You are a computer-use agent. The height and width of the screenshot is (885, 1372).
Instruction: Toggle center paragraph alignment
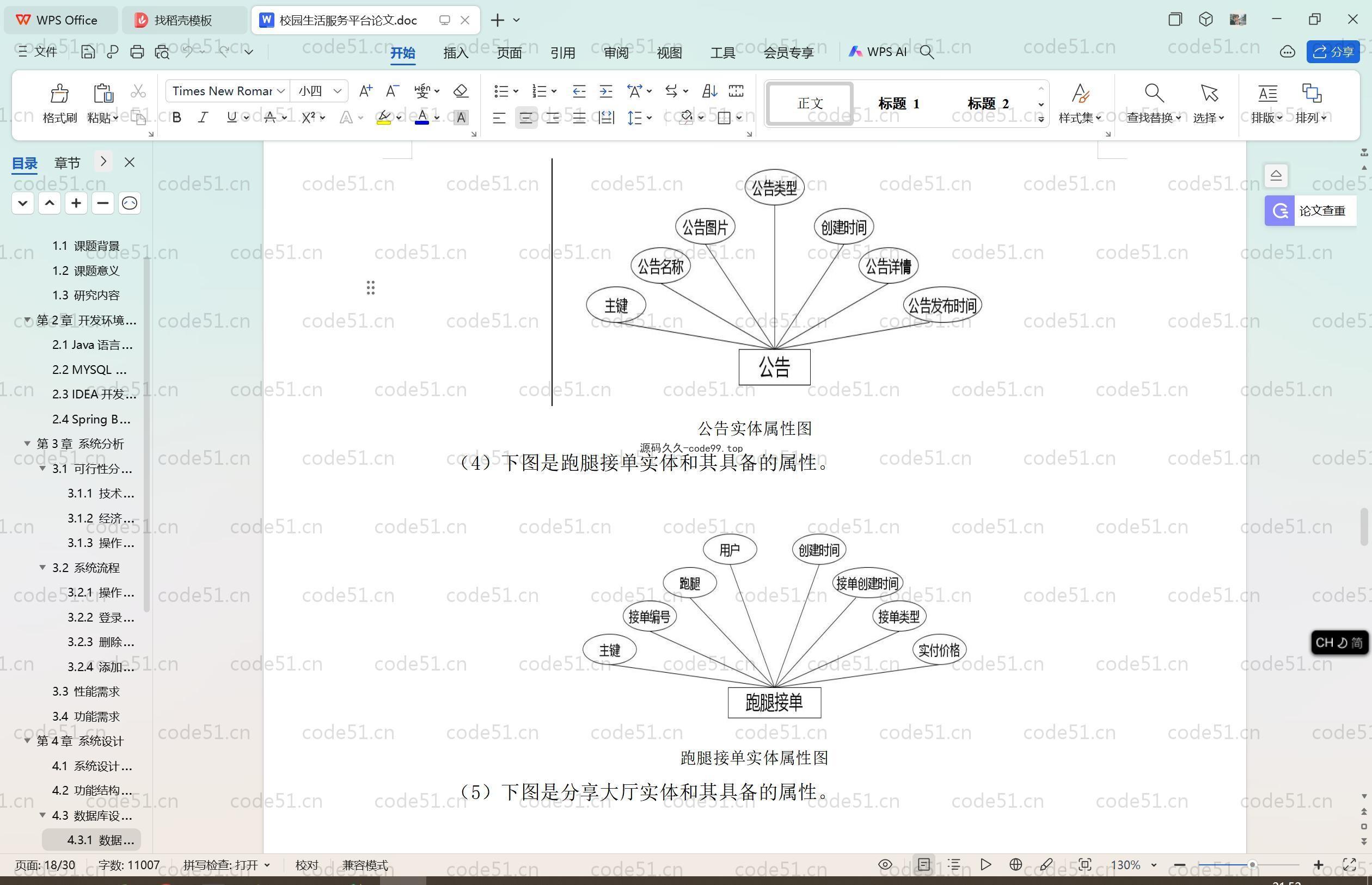tap(526, 118)
